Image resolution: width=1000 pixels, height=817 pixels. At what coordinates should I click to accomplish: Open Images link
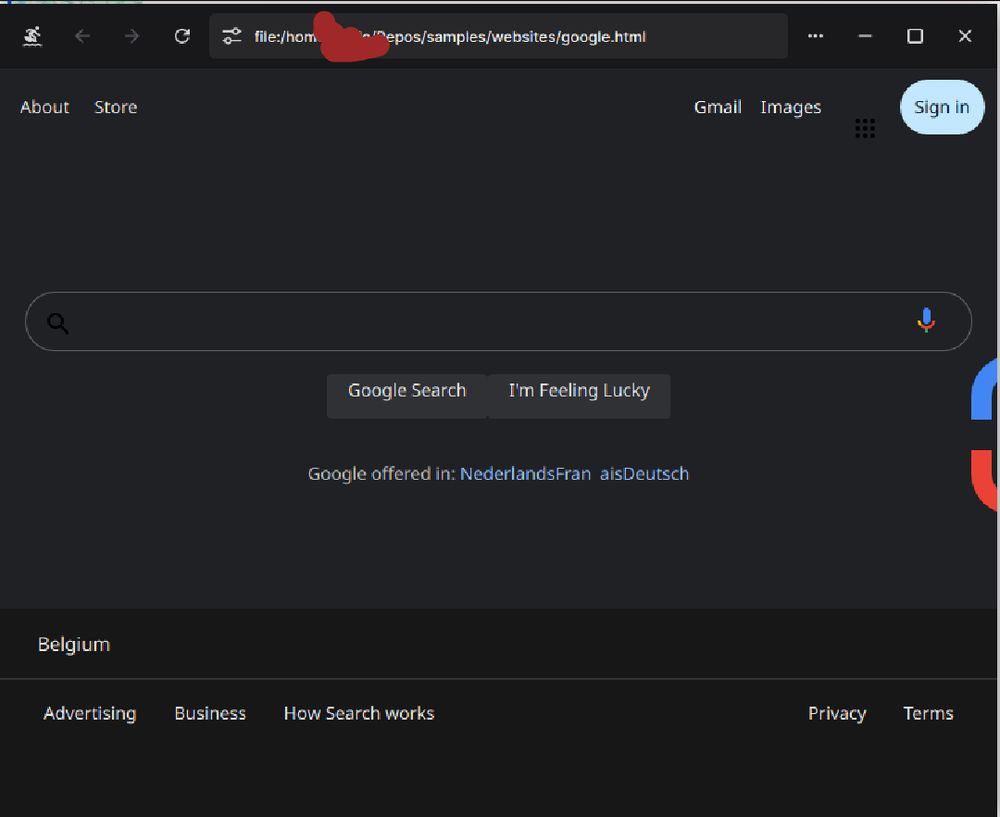point(791,108)
